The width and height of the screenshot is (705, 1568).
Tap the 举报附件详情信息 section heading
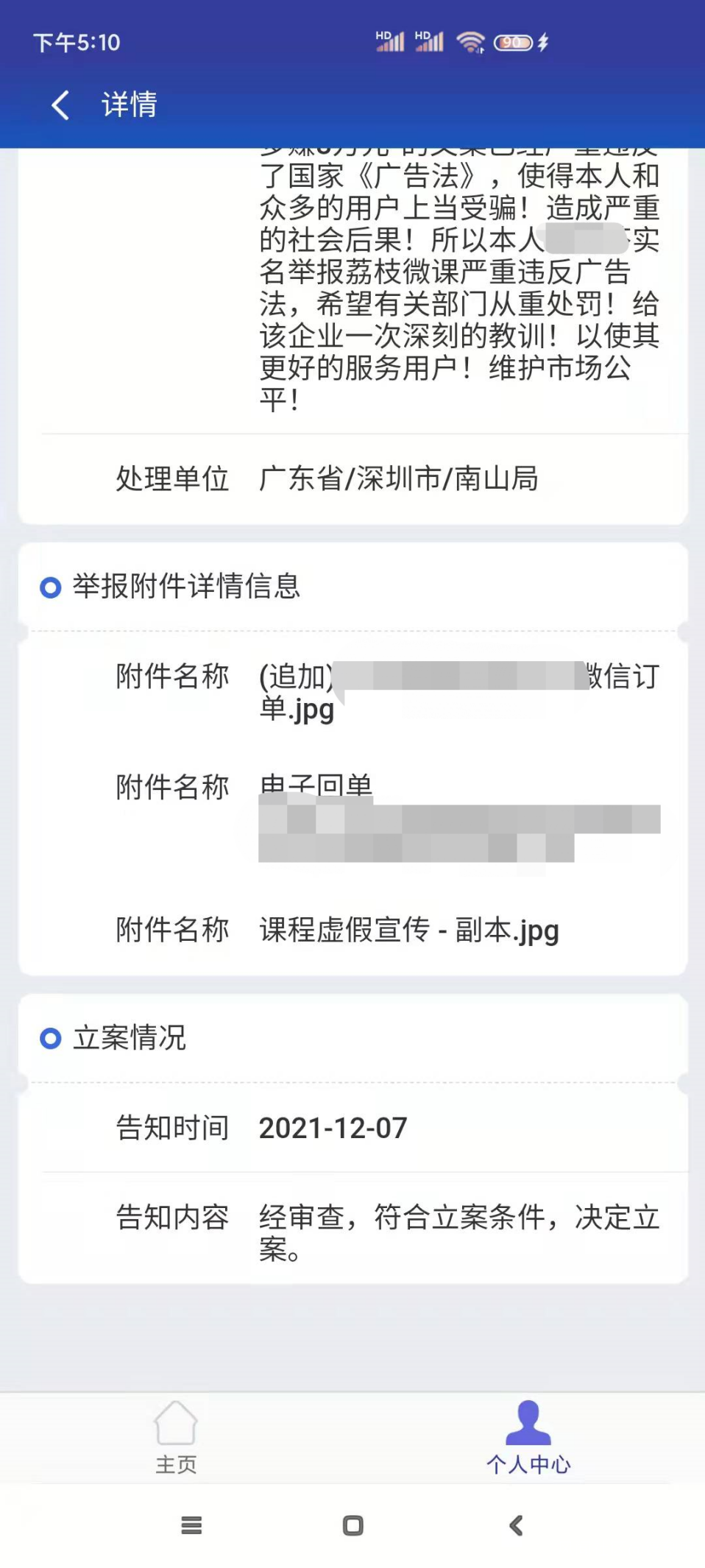pos(186,587)
